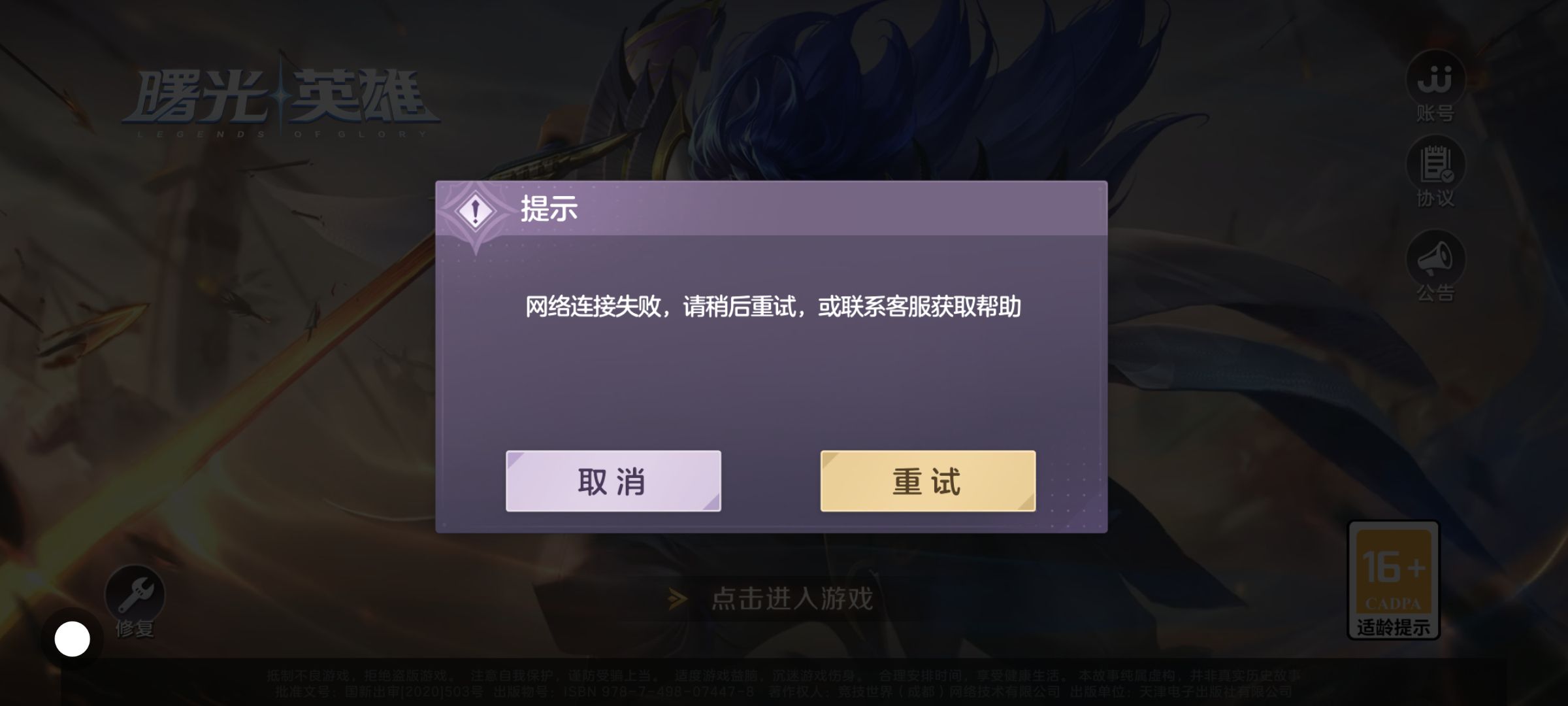This screenshot has width=1568, height=706.
Task: Open the 16+ CADPA age rating badge
Action: pos(1394,580)
